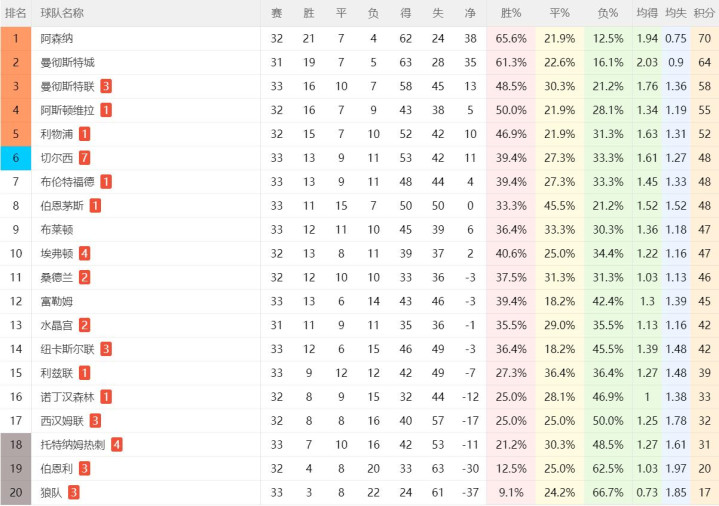Click 阿森纳's points value 70
The width and height of the screenshot is (719, 506).
pos(704,38)
